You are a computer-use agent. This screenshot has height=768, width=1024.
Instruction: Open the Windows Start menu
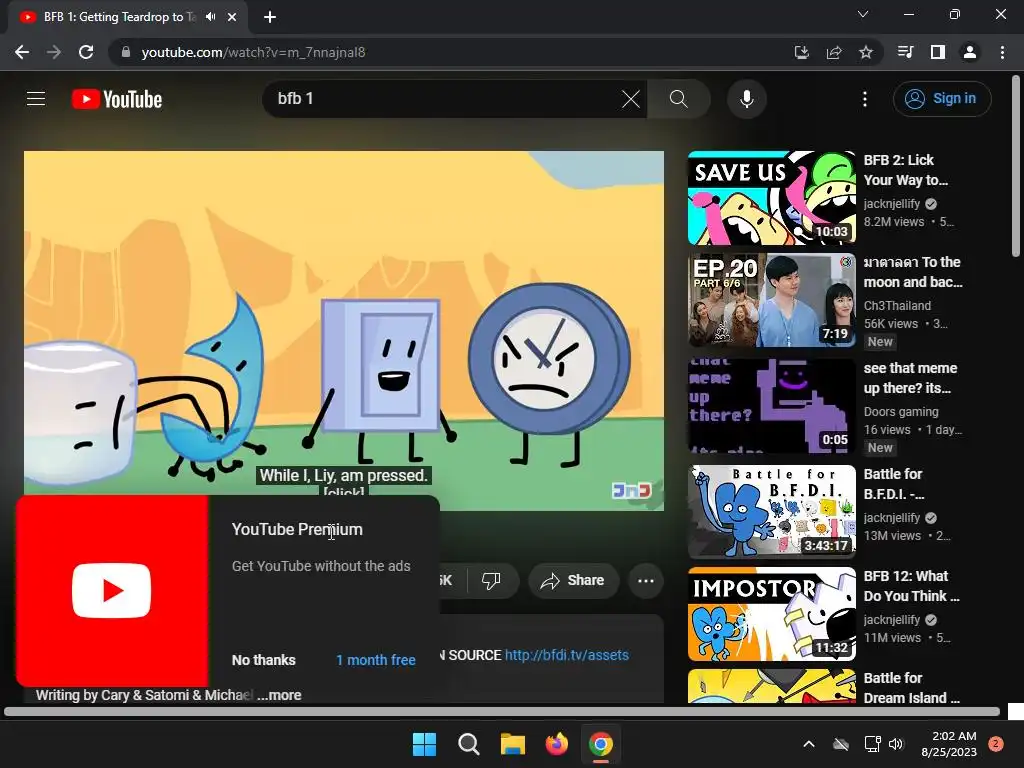(424, 744)
